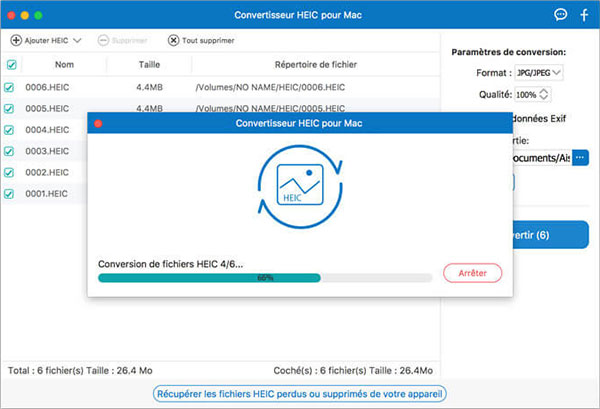
Task: Click the Convertir (6) button
Action: [x=550, y=235]
